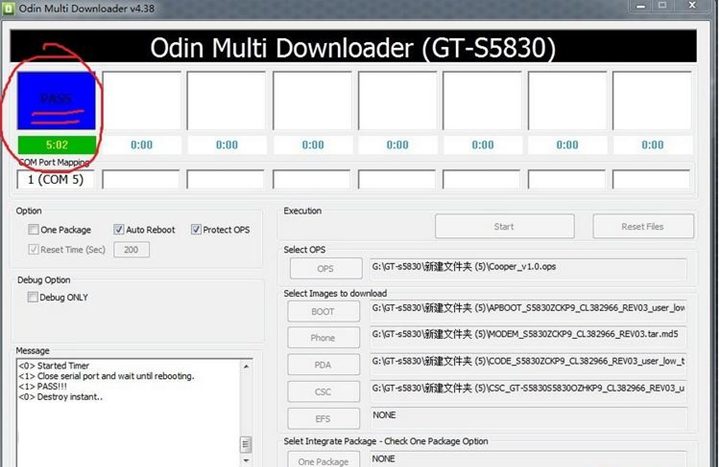Click the EFS NONE path field
The width and height of the screenshot is (719, 467).
pos(528,418)
